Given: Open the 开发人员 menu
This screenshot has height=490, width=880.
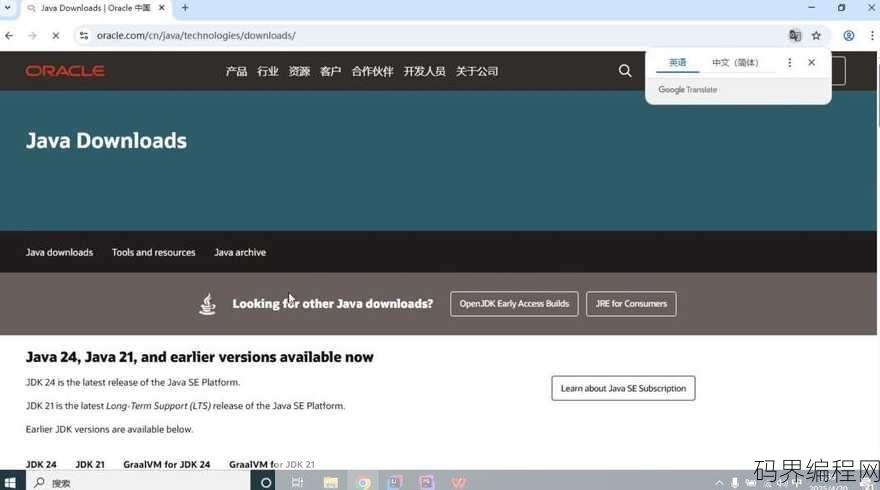Looking at the screenshot, I should [424, 71].
